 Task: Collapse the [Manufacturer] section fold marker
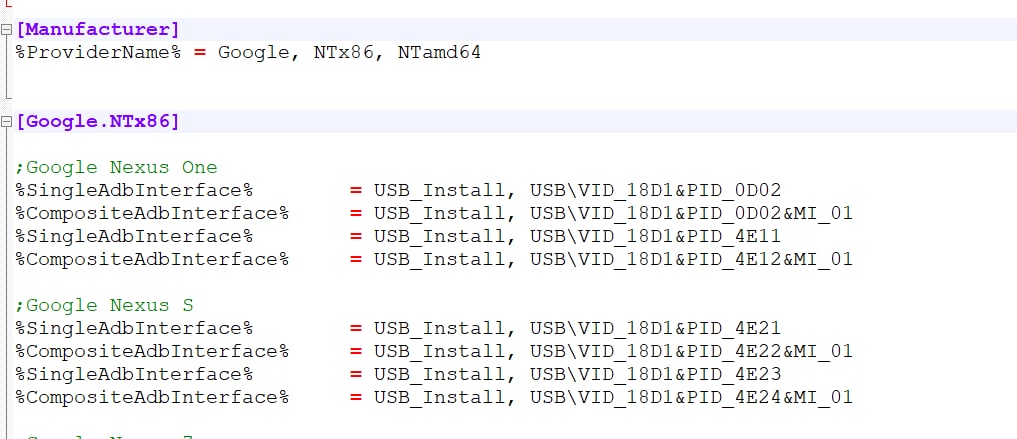pyautogui.click(x=6, y=30)
